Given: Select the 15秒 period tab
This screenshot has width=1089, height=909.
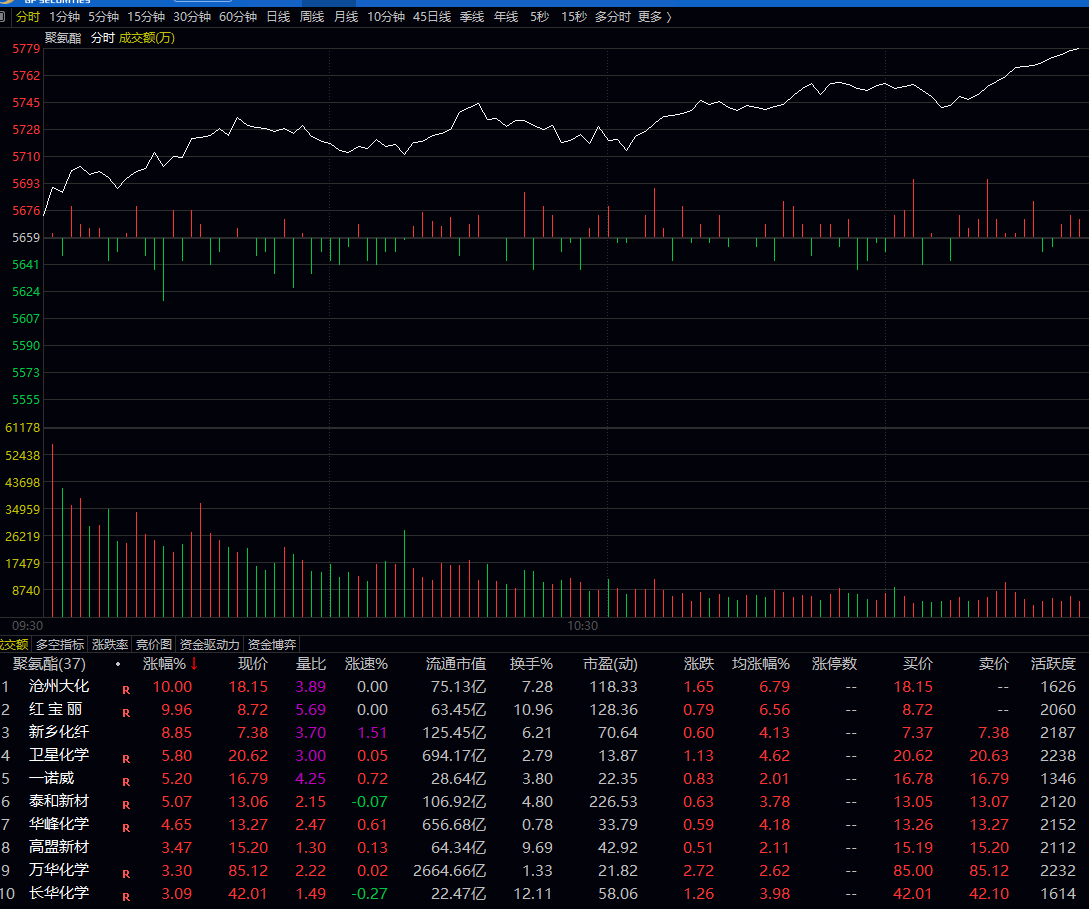Looking at the screenshot, I should pyautogui.click(x=574, y=17).
